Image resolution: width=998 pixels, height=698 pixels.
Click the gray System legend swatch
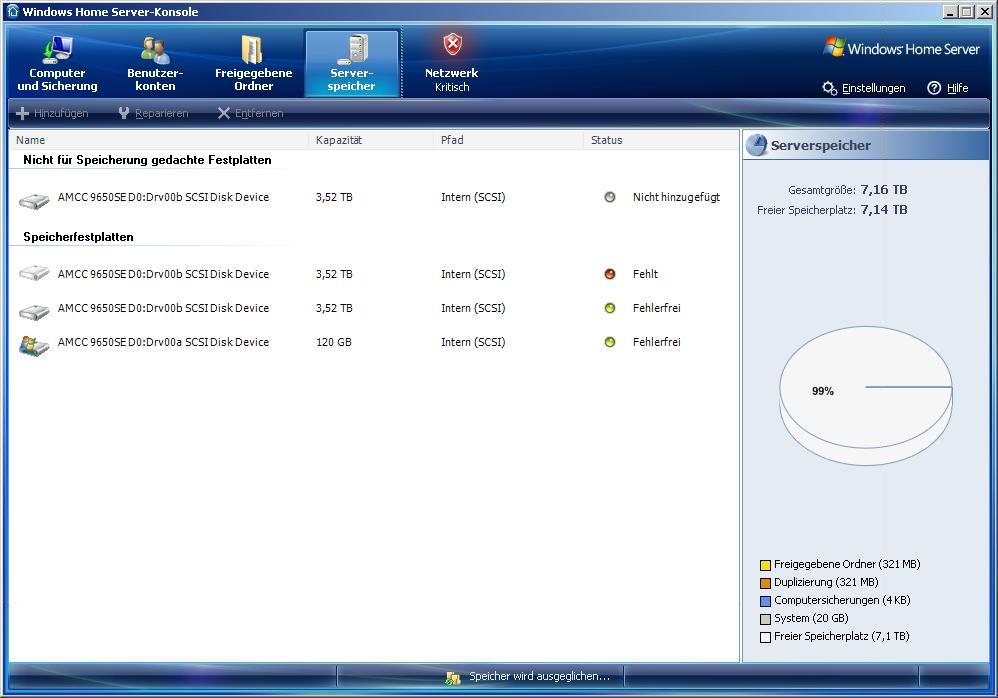coord(766,619)
